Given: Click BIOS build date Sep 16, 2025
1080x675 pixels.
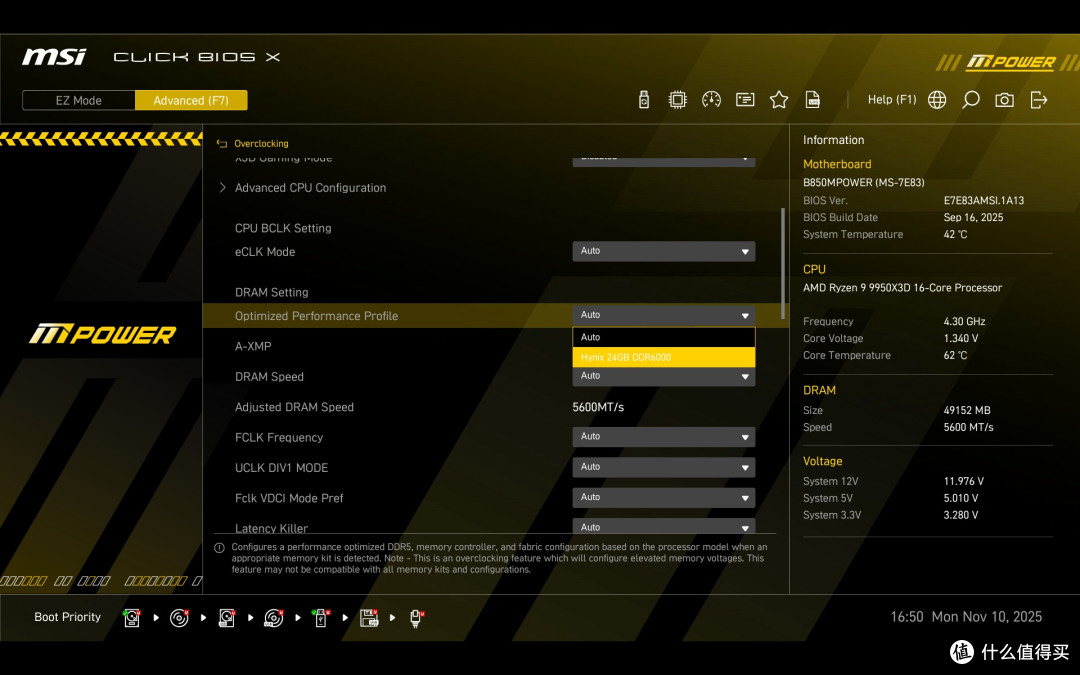Looking at the screenshot, I should coord(973,218).
